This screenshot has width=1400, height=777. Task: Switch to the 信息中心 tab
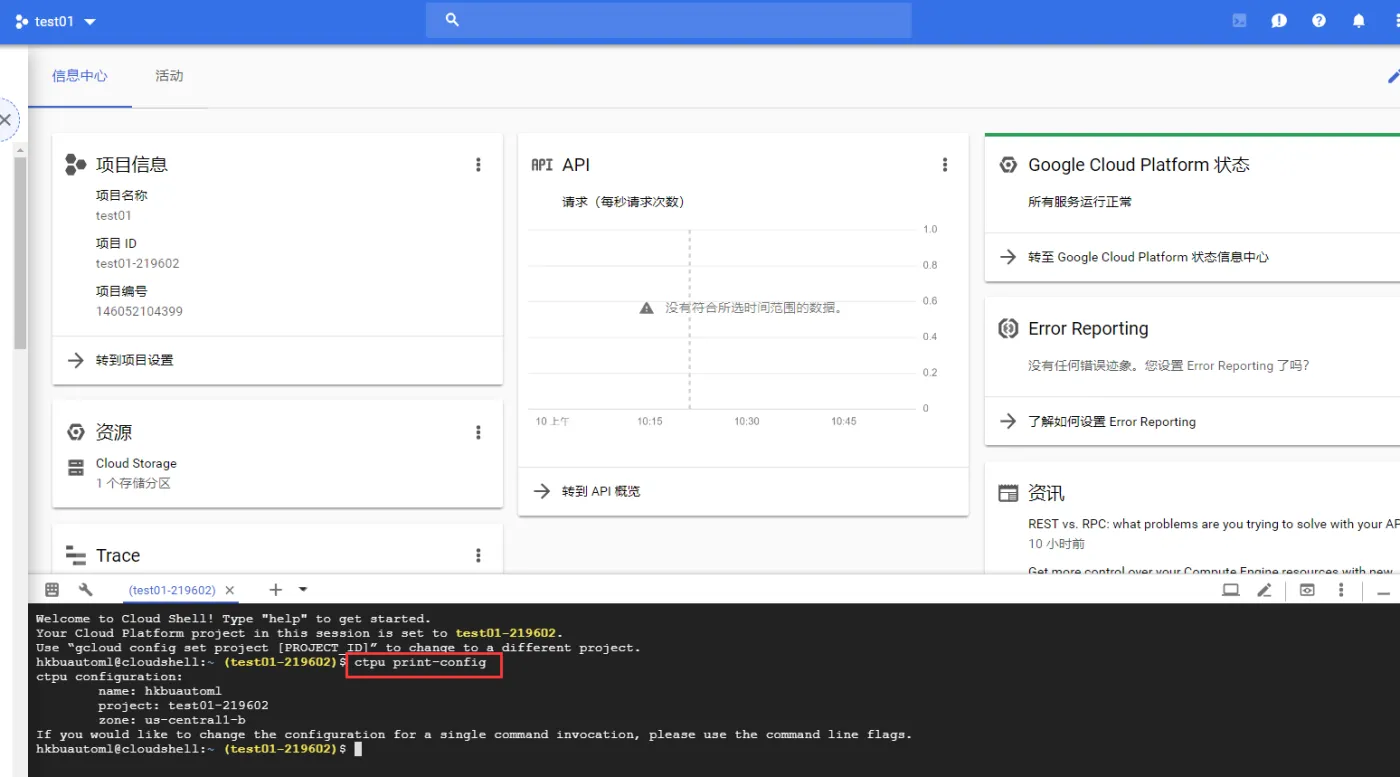tap(80, 76)
